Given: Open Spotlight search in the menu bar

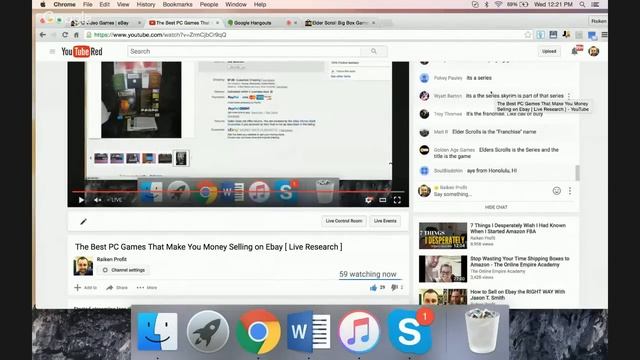Looking at the screenshot, I should click(x=582, y=4).
